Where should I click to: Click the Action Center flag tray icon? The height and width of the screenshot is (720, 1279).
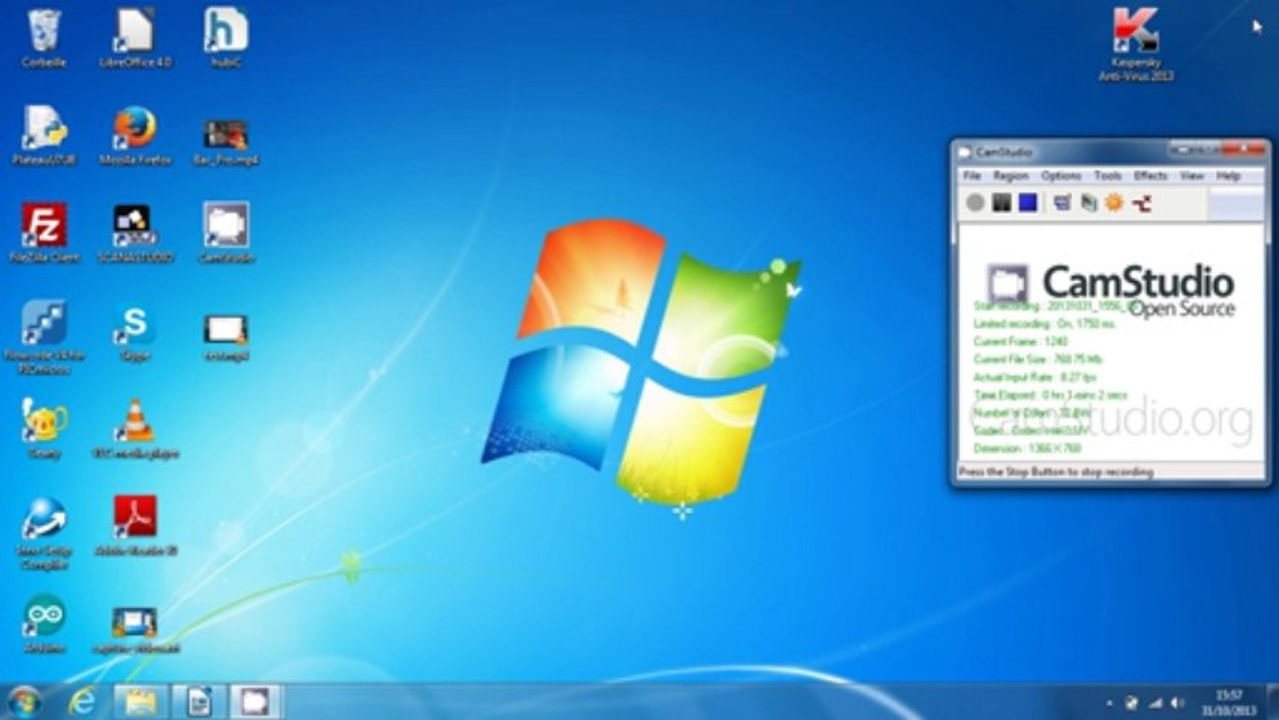click(x=1132, y=703)
